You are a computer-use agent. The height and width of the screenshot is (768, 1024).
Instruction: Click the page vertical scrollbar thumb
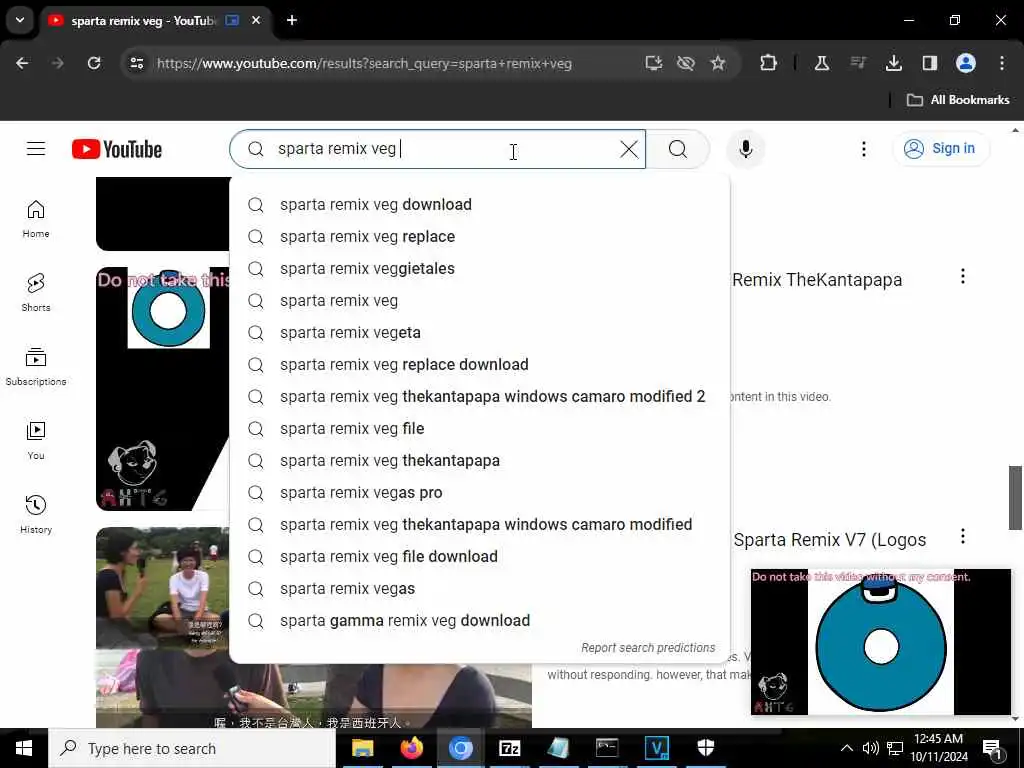1014,498
